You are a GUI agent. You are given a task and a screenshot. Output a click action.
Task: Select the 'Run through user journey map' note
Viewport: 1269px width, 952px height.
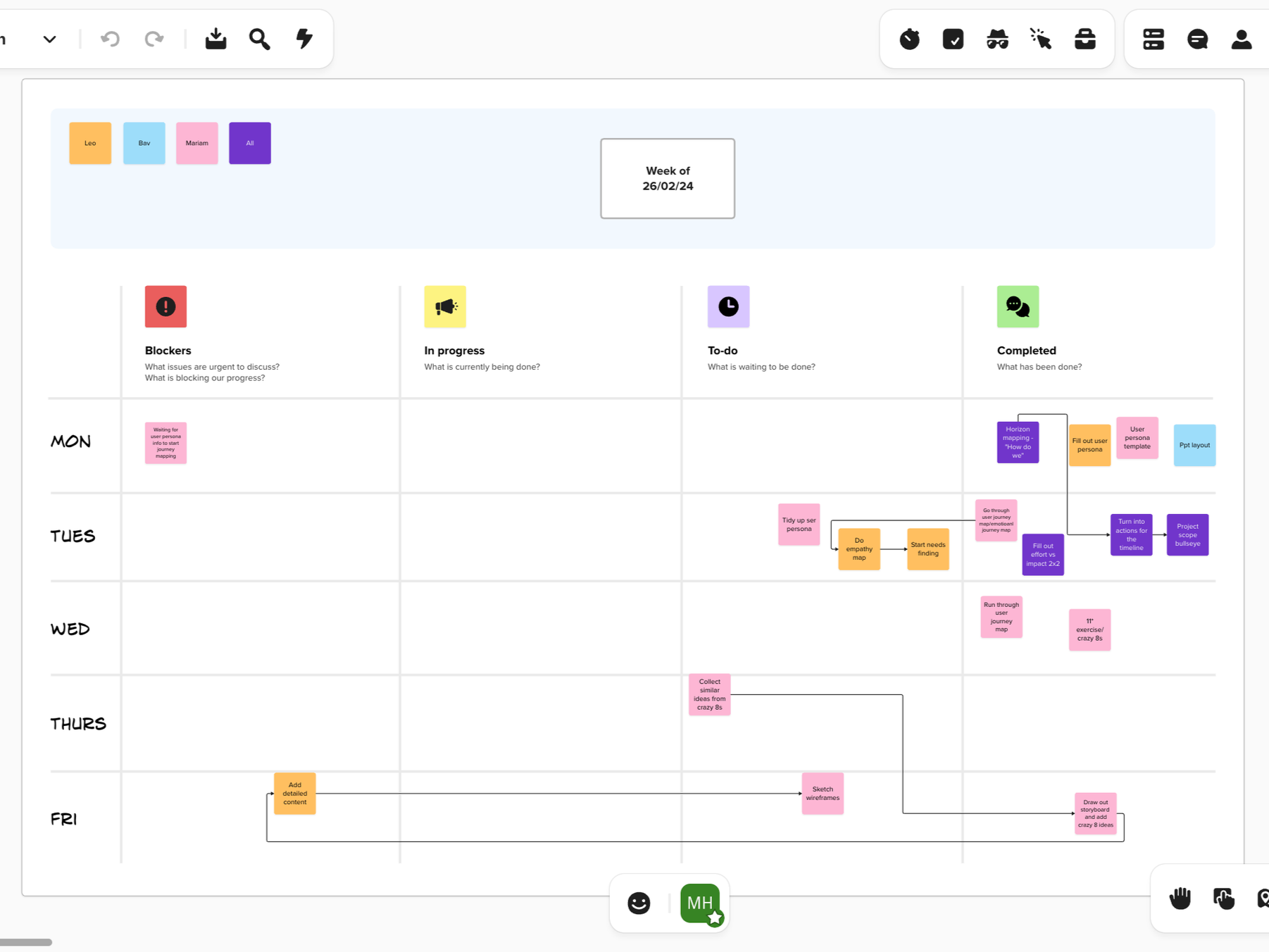point(1001,618)
